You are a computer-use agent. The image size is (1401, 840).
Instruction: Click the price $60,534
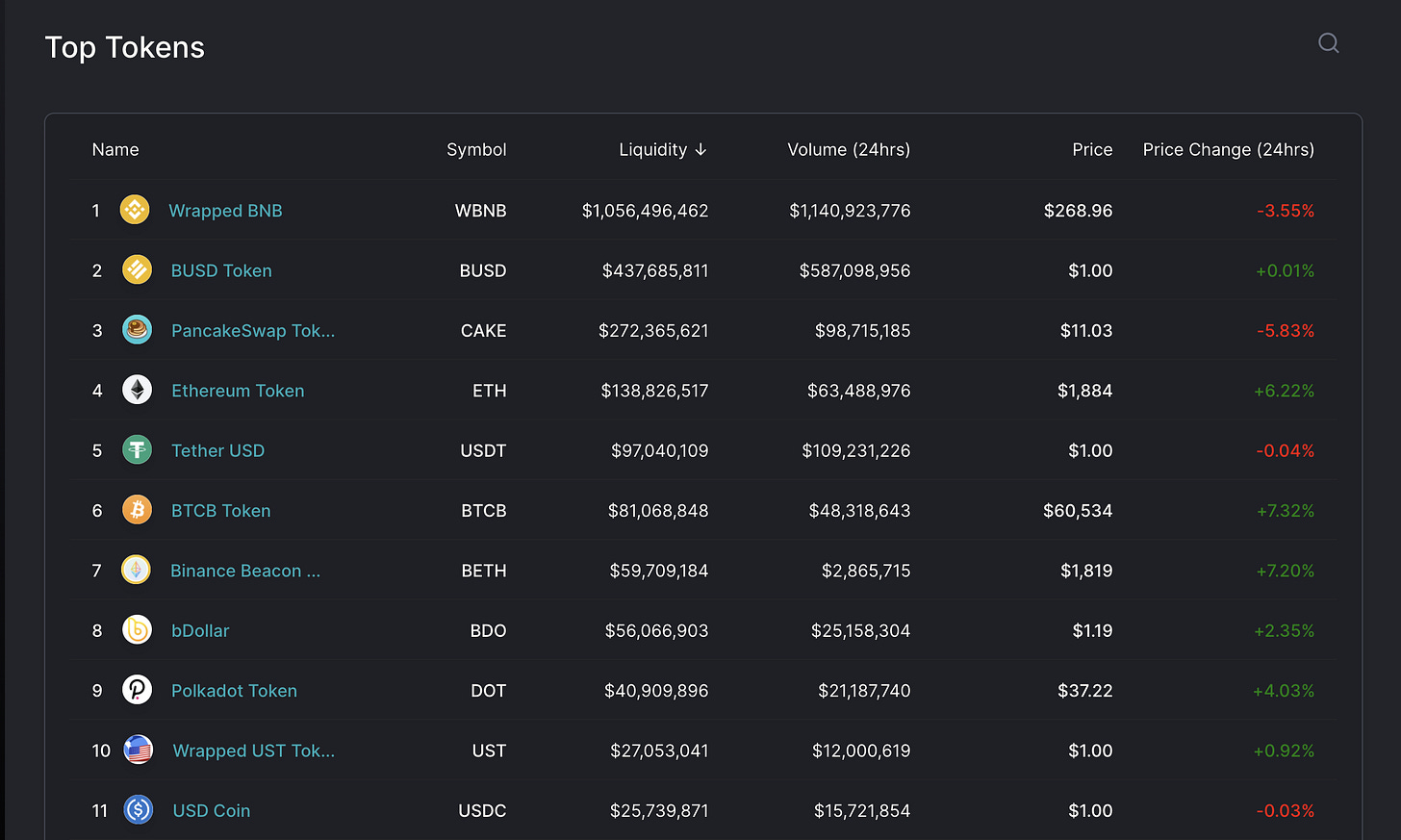[1078, 511]
